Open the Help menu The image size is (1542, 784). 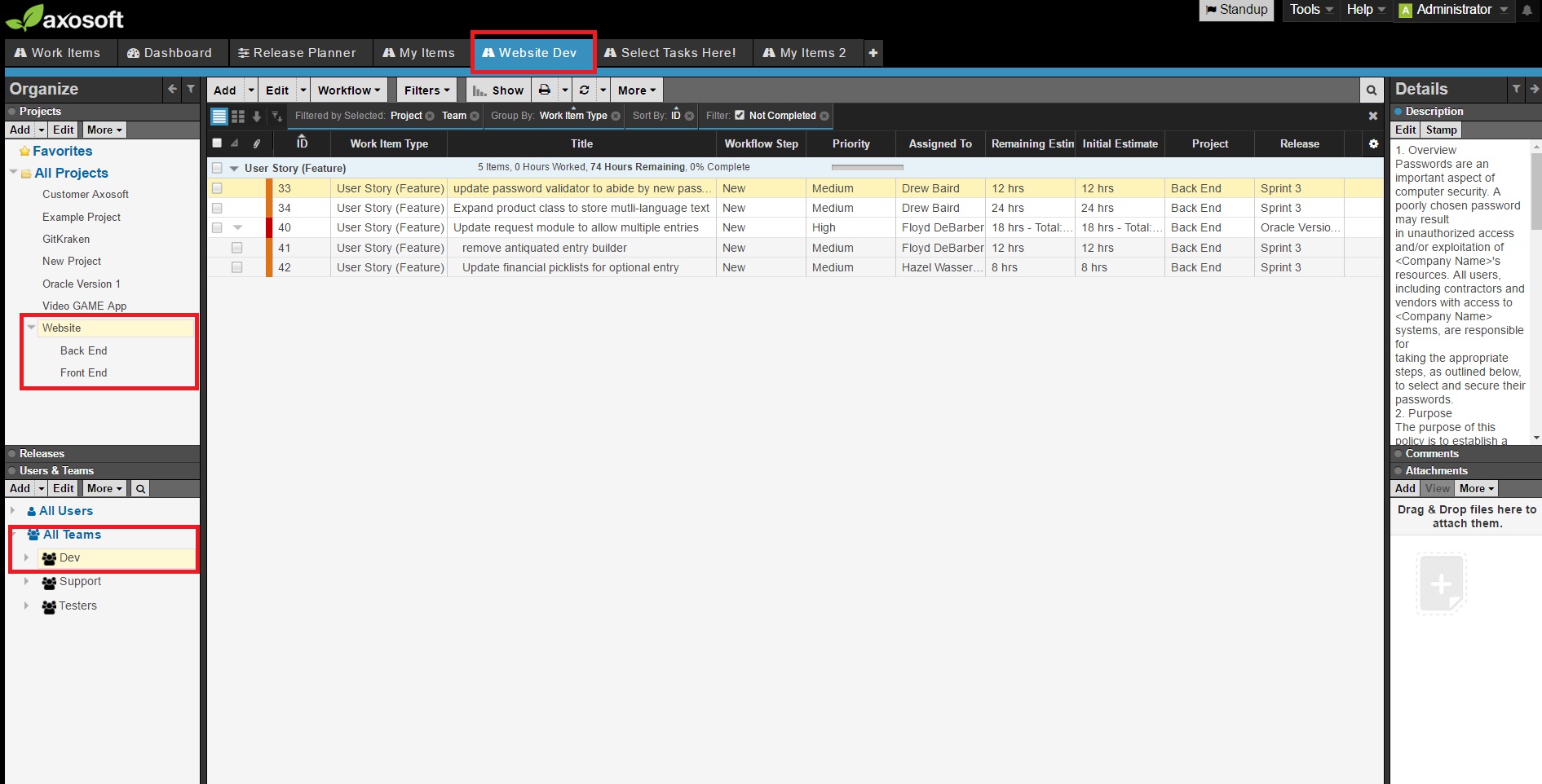pos(1366,10)
